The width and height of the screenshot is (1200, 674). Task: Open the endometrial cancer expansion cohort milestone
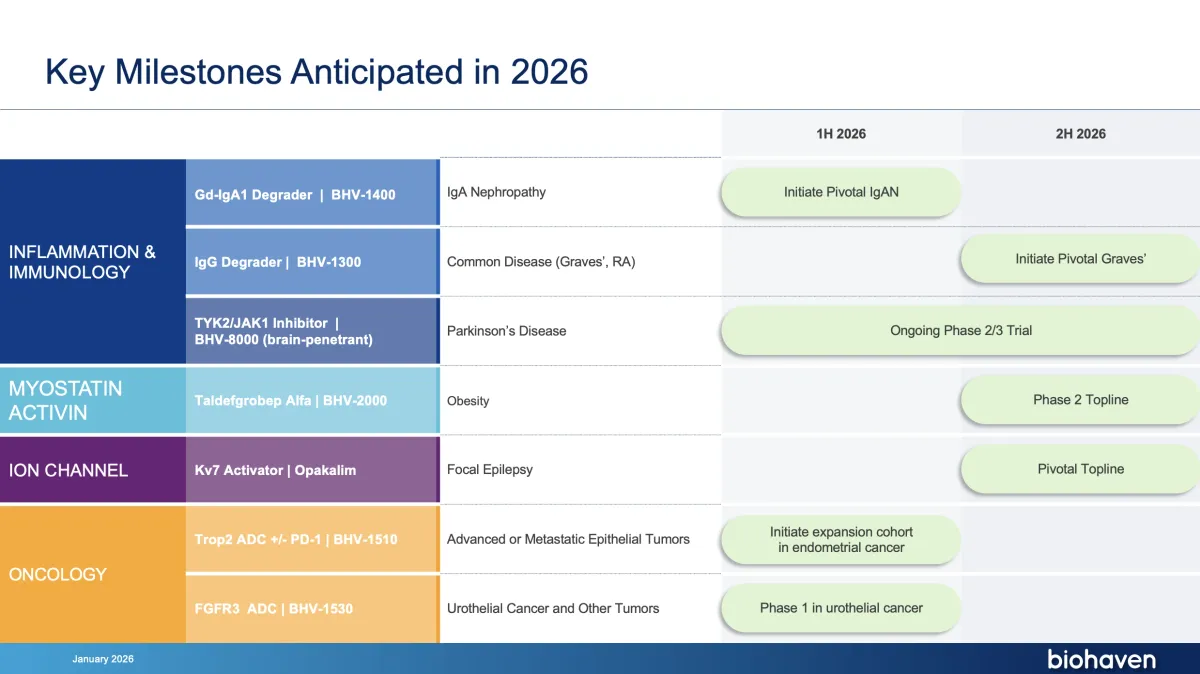point(840,539)
